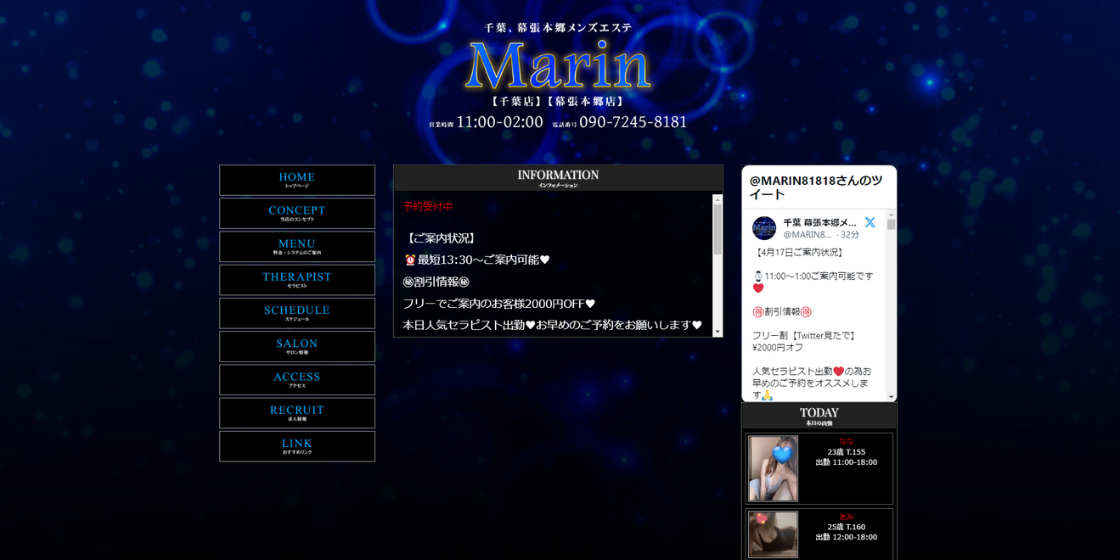
Task: Click the tweet widget scrollbar up arrow
Action: tap(891, 212)
